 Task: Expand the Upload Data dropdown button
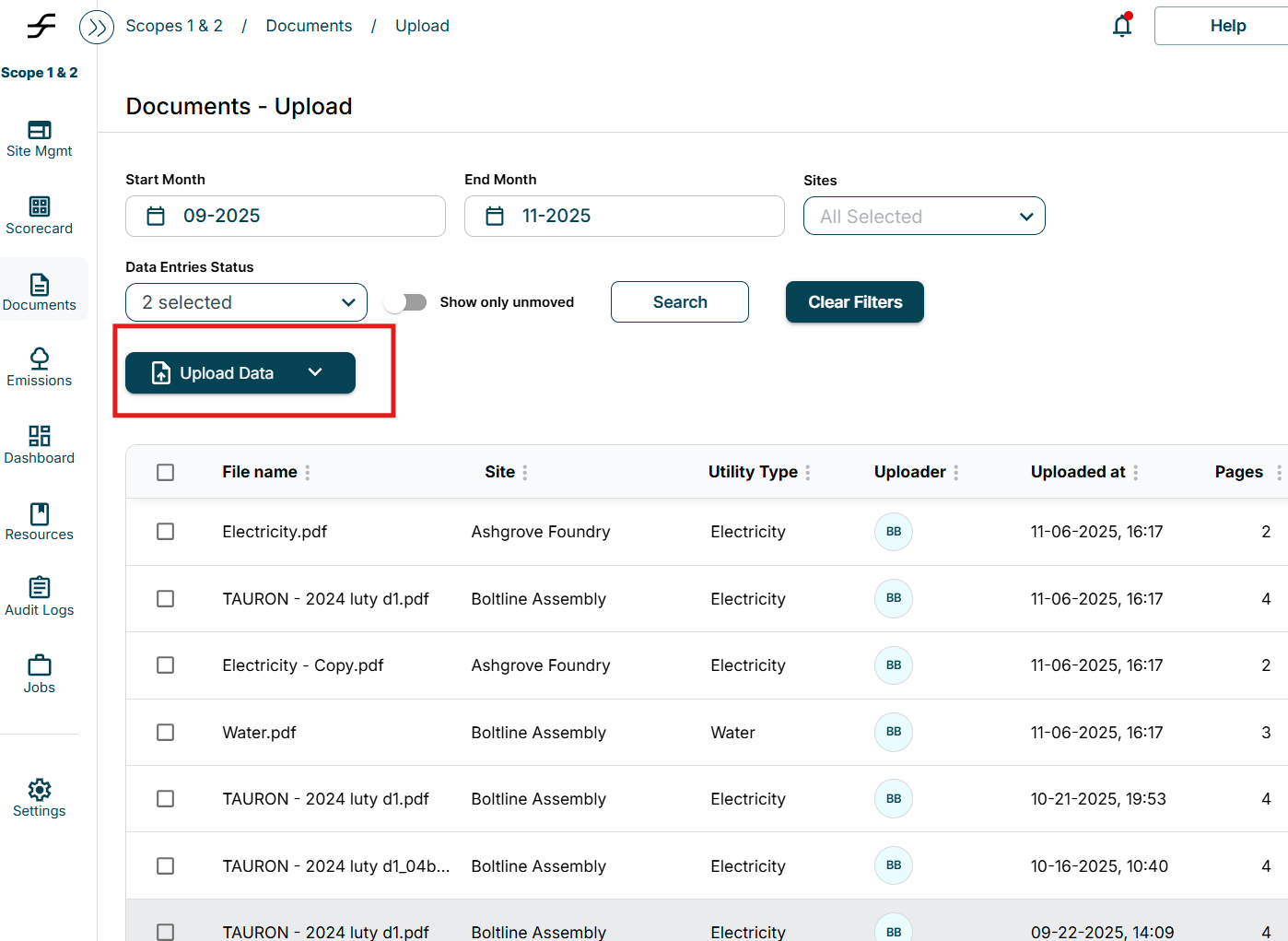click(x=315, y=373)
